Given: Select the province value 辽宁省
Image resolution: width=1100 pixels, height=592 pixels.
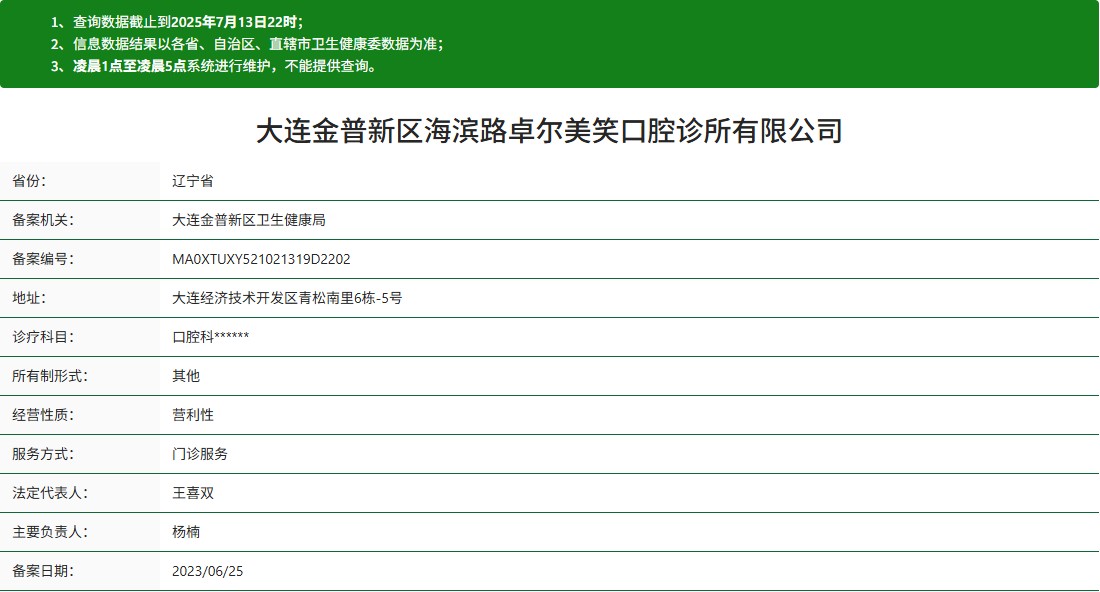Looking at the screenshot, I should click(193, 181).
